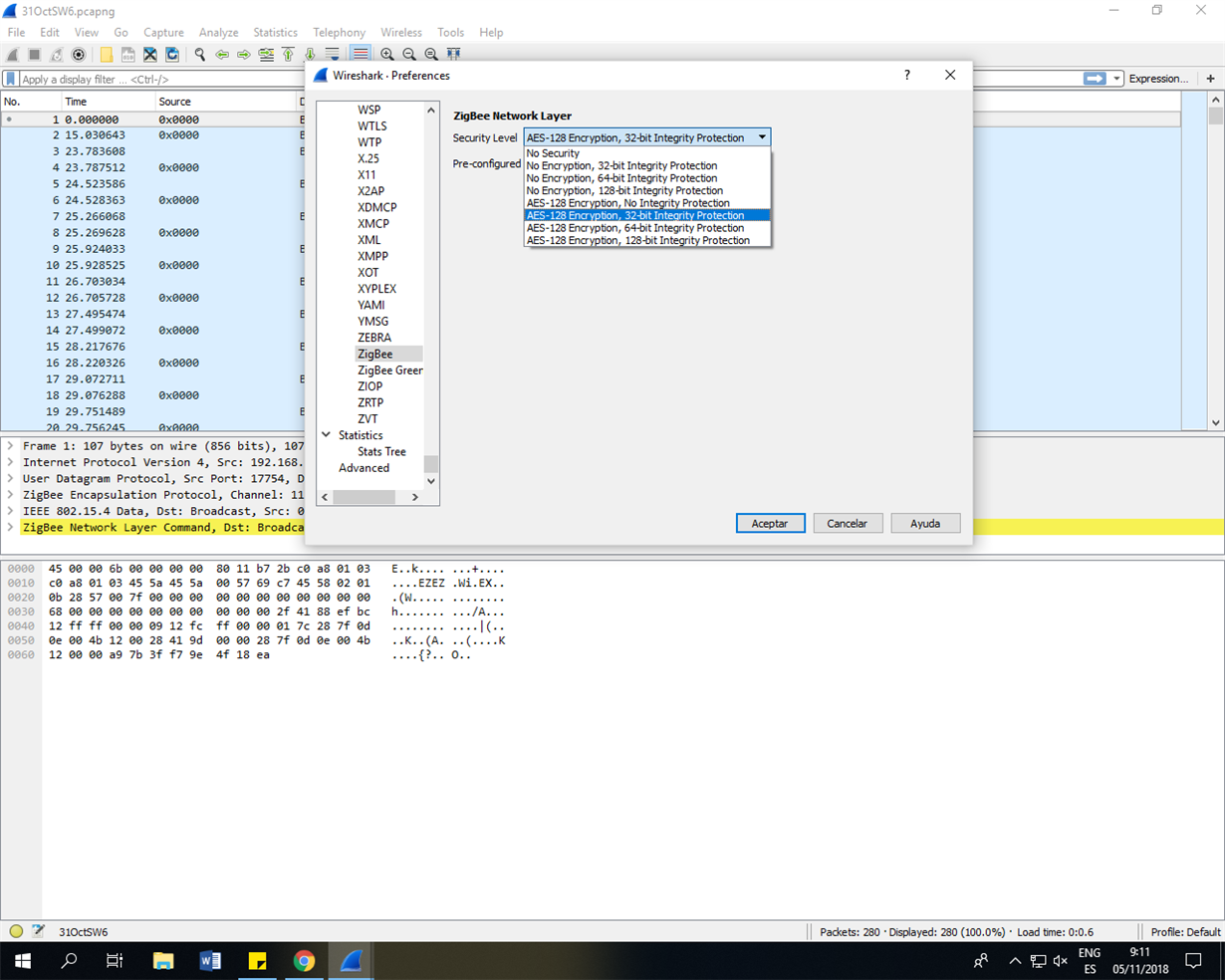
Task: Reset text to normal size icon
Action: coord(431,55)
